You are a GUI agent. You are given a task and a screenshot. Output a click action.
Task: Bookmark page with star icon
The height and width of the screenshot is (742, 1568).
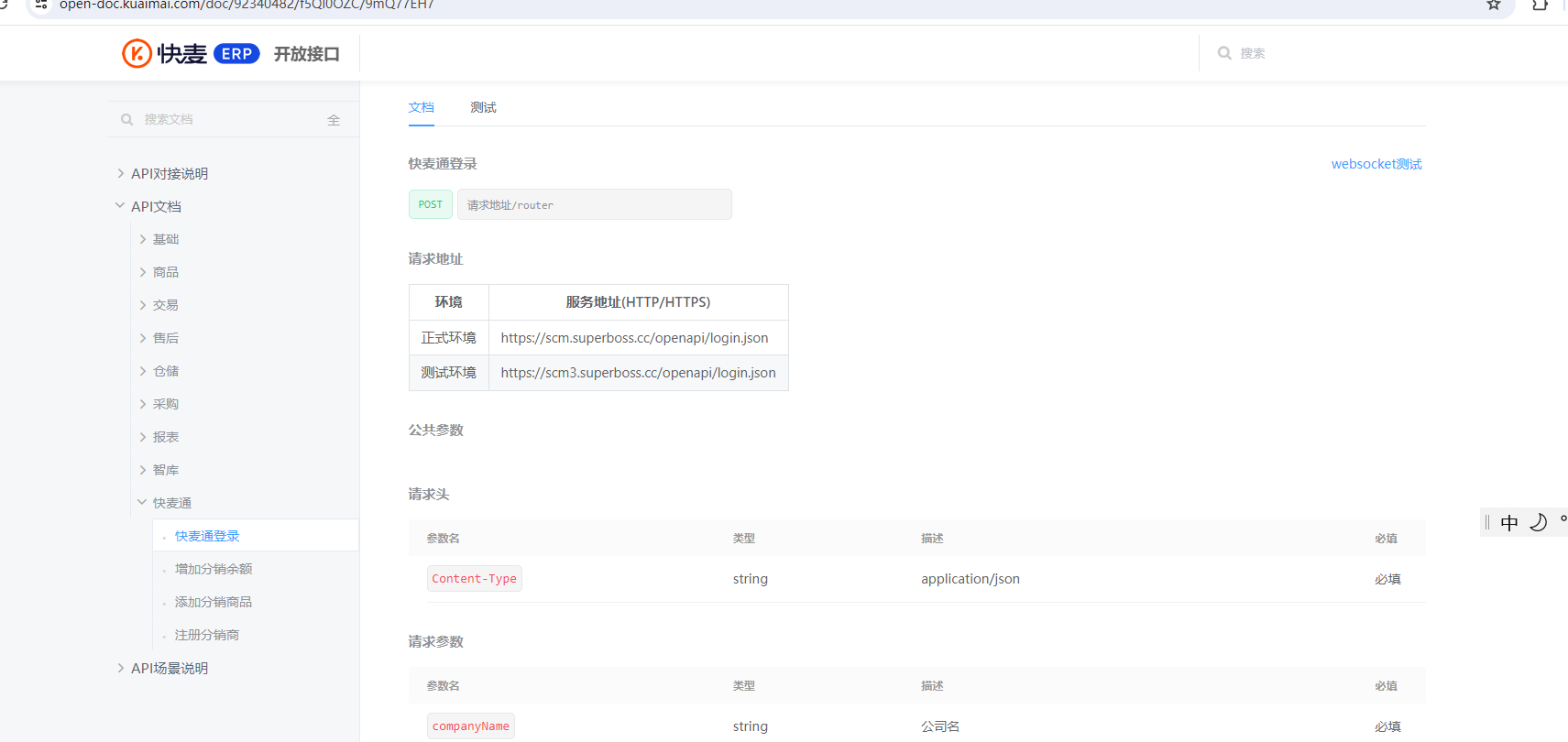tap(1494, 5)
